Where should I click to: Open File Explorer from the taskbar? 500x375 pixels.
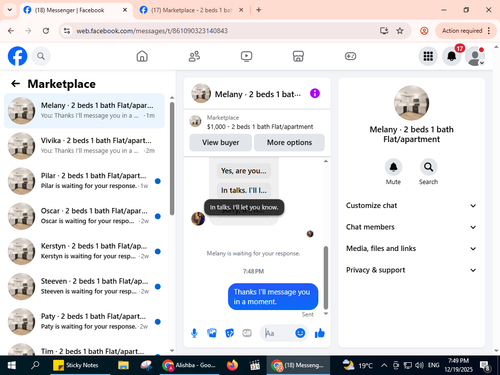[x=123, y=365]
